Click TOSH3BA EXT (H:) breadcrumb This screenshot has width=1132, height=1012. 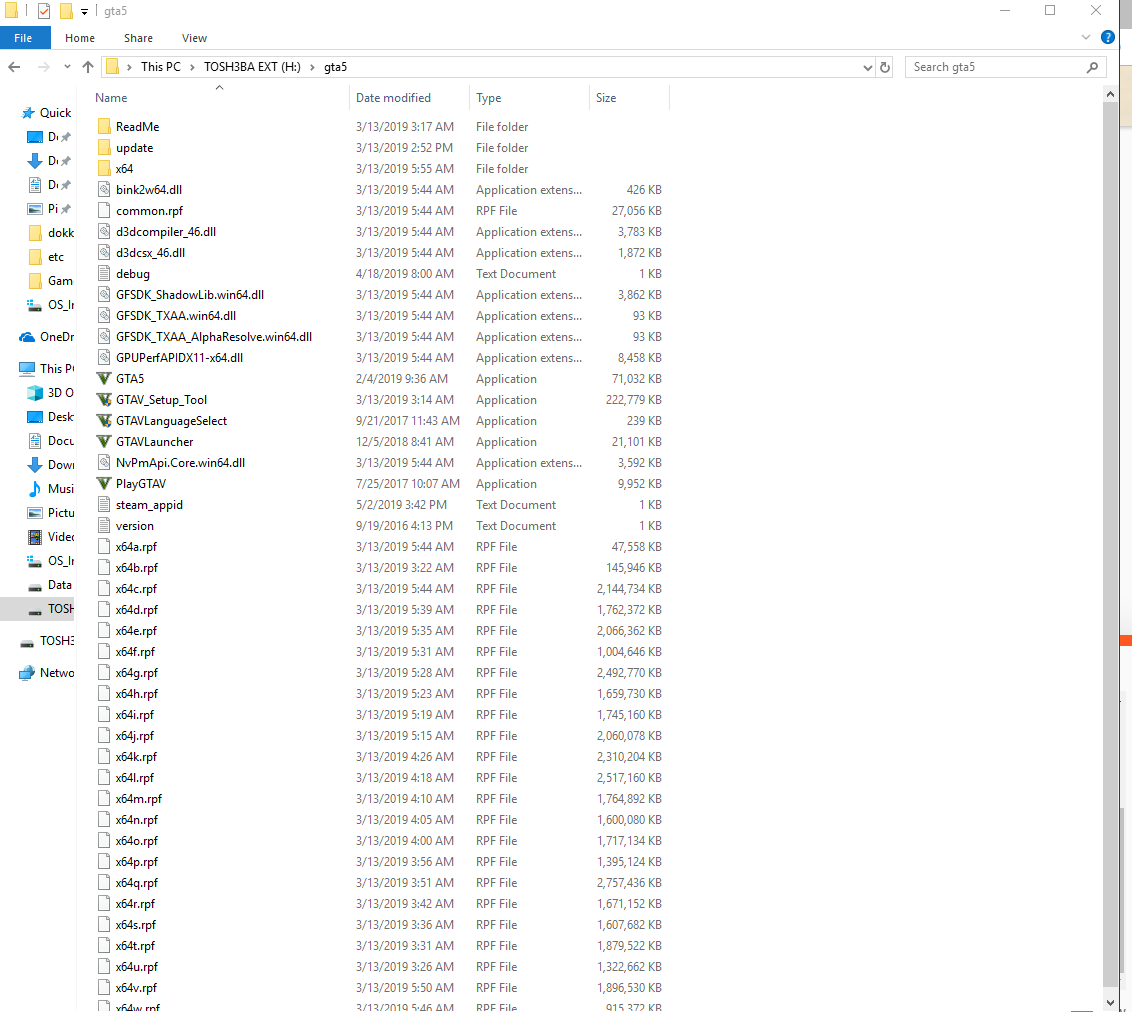pyautogui.click(x=253, y=67)
